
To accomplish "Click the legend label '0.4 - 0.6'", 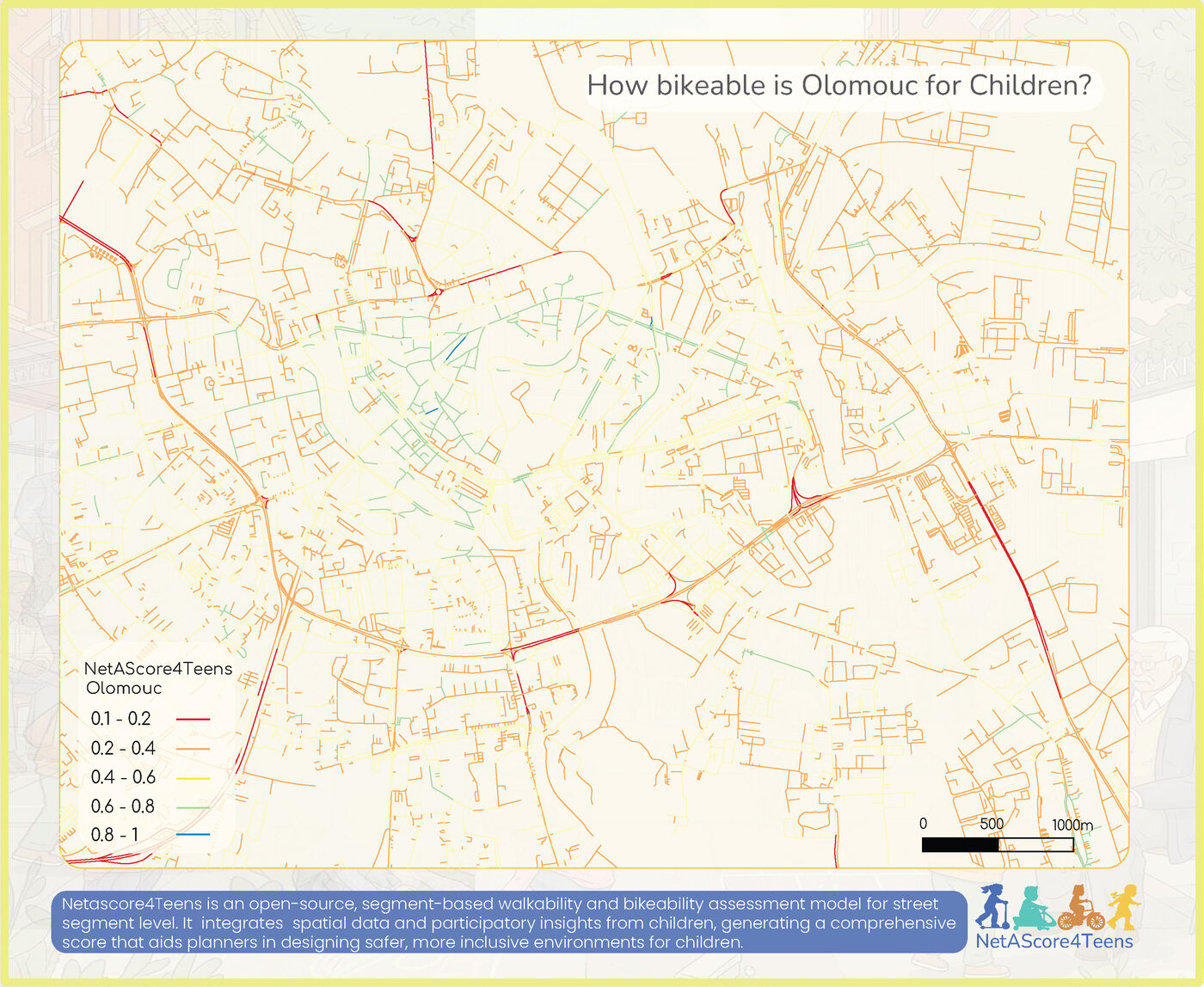I will pyautogui.click(x=123, y=777).
